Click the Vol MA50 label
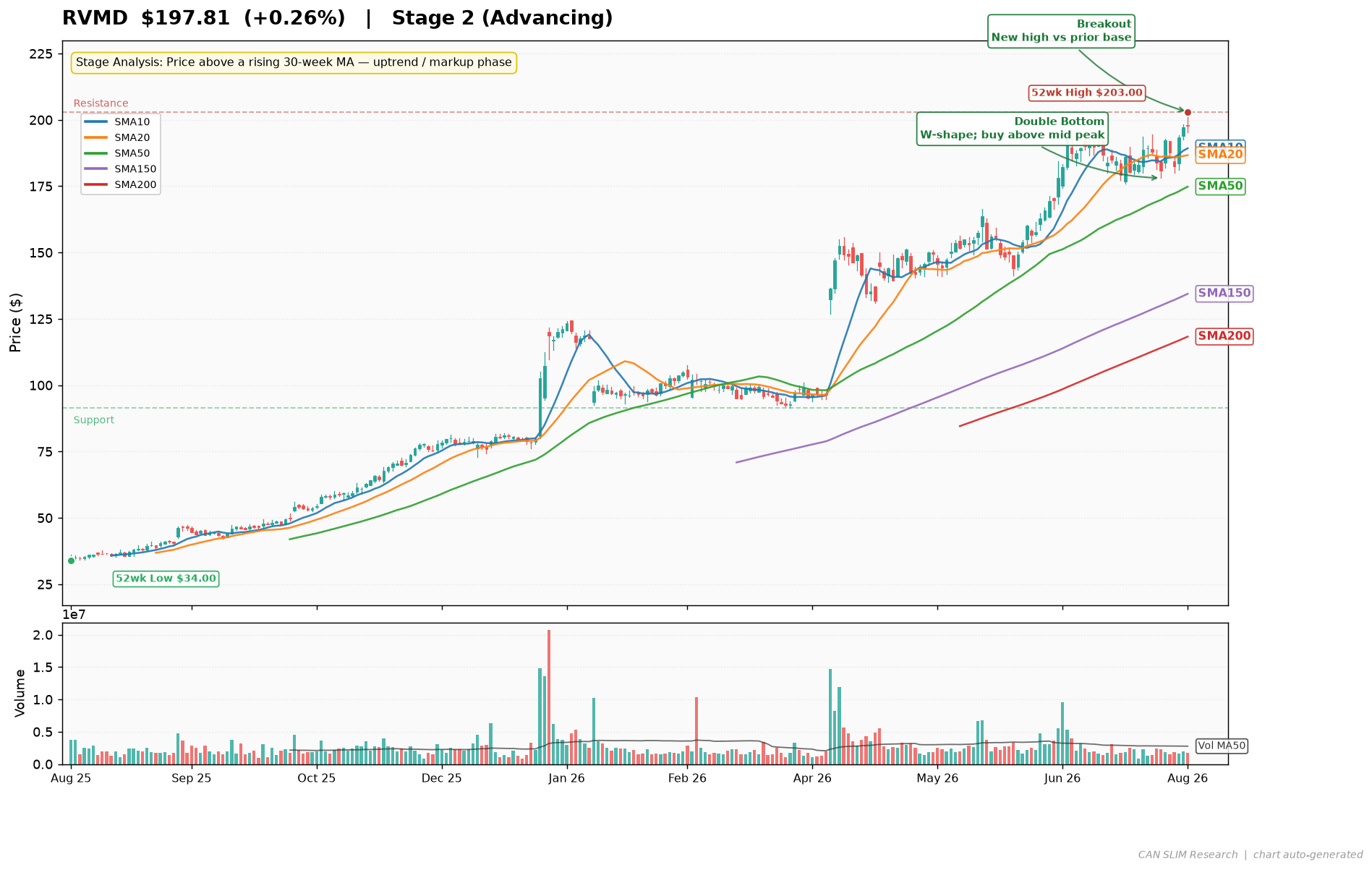The width and height of the screenshot is (1372, 870). (x=1222, y=746)
